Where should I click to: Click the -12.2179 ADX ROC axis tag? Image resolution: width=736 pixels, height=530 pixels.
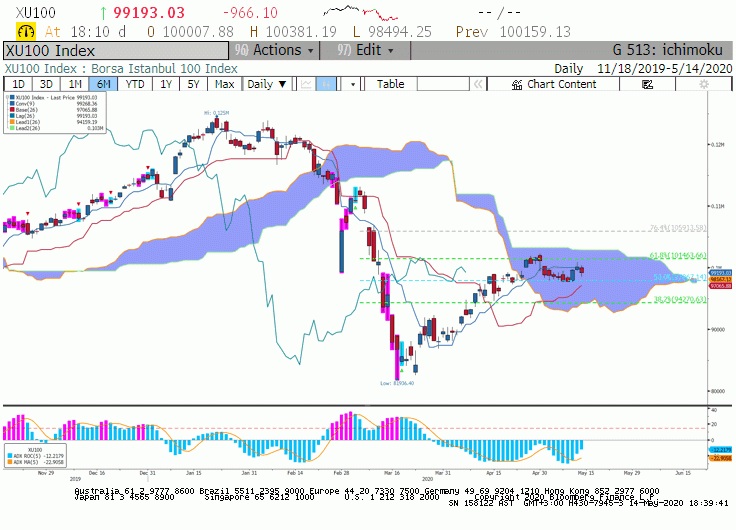721,450
